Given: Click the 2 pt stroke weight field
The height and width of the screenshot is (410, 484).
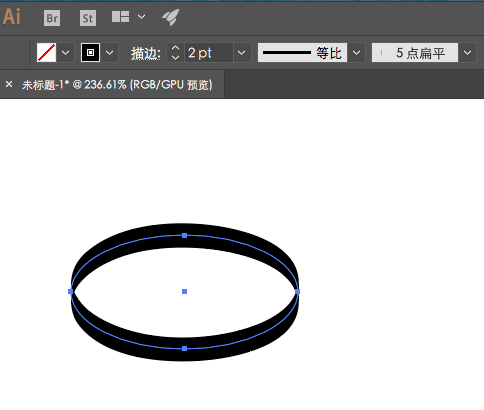Looking at the screenshot, I should tap(209, 53).
